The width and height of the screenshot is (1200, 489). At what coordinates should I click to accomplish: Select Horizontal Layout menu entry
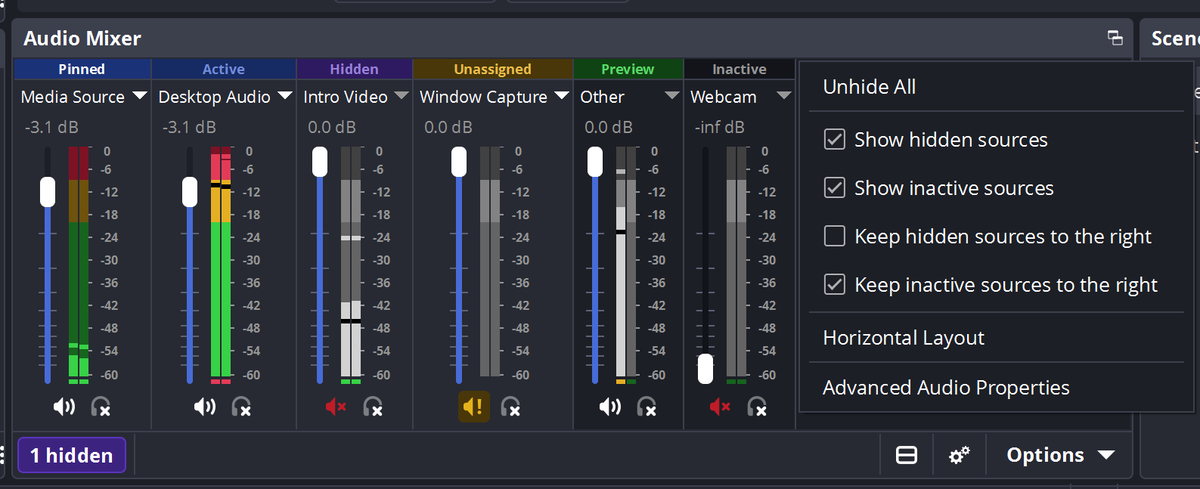click(904, 338)
